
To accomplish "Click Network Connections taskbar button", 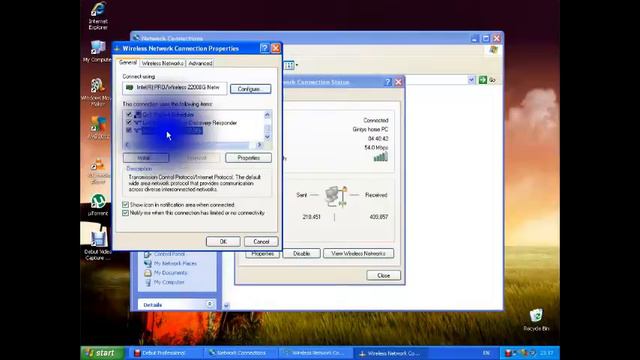I will pyautogui.click(x=241, y=353).
